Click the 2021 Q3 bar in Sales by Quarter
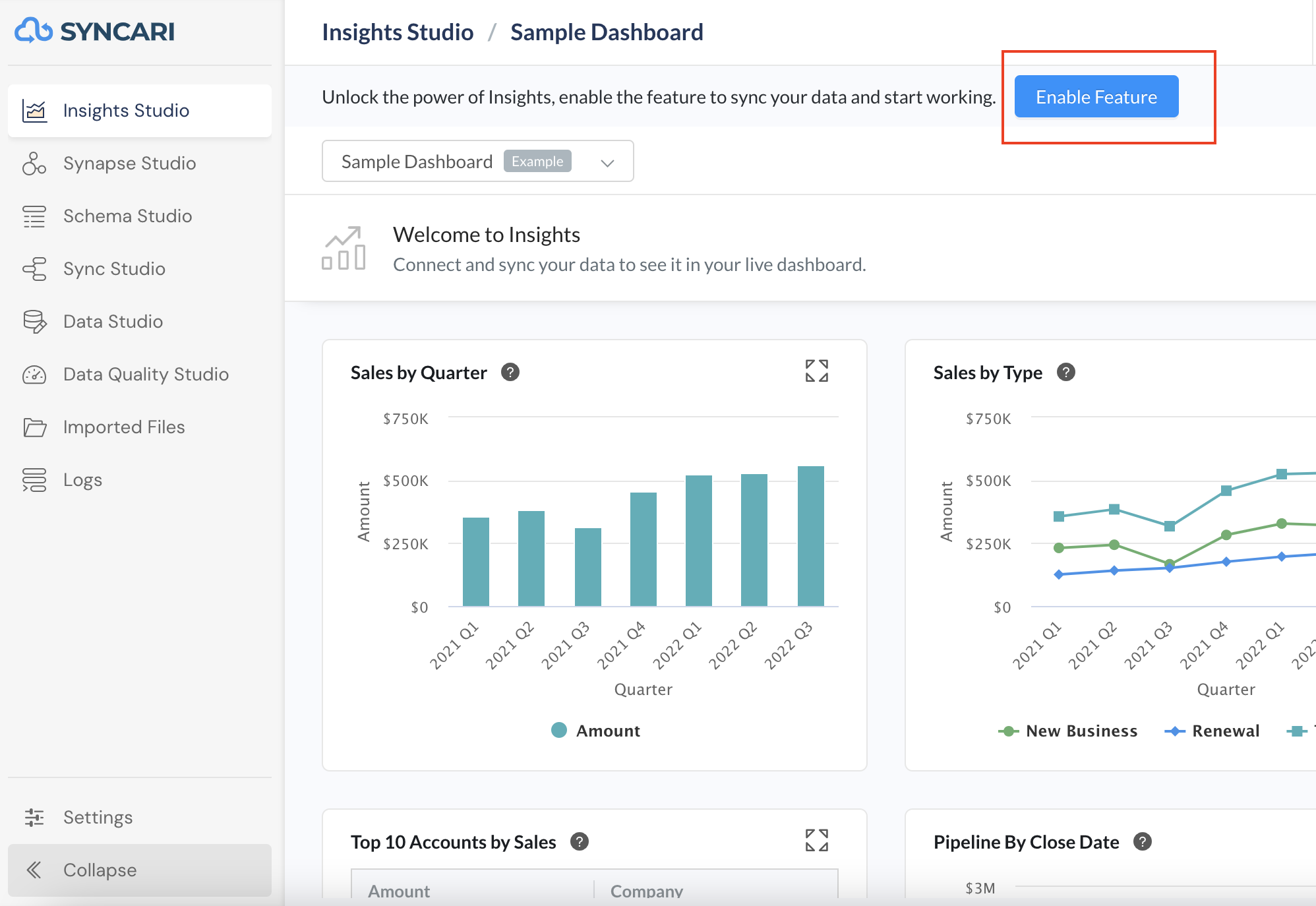The image size is (1316, 906). (587, 567)
